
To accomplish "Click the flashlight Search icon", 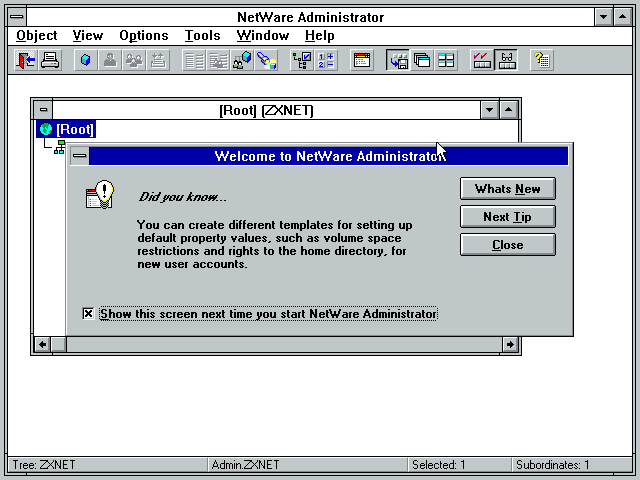I will click(266, 60).
